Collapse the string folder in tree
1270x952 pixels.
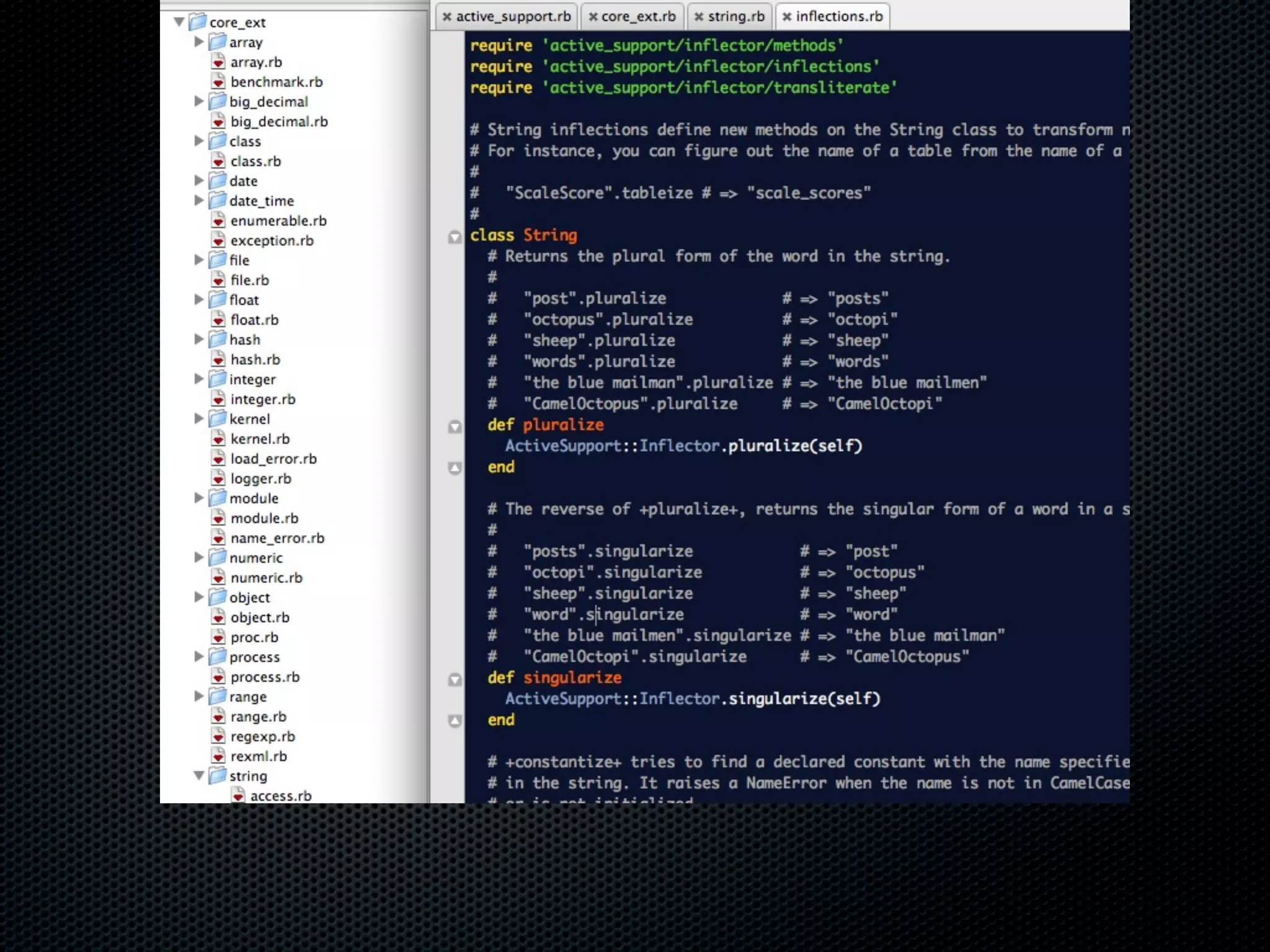[199, 775]
